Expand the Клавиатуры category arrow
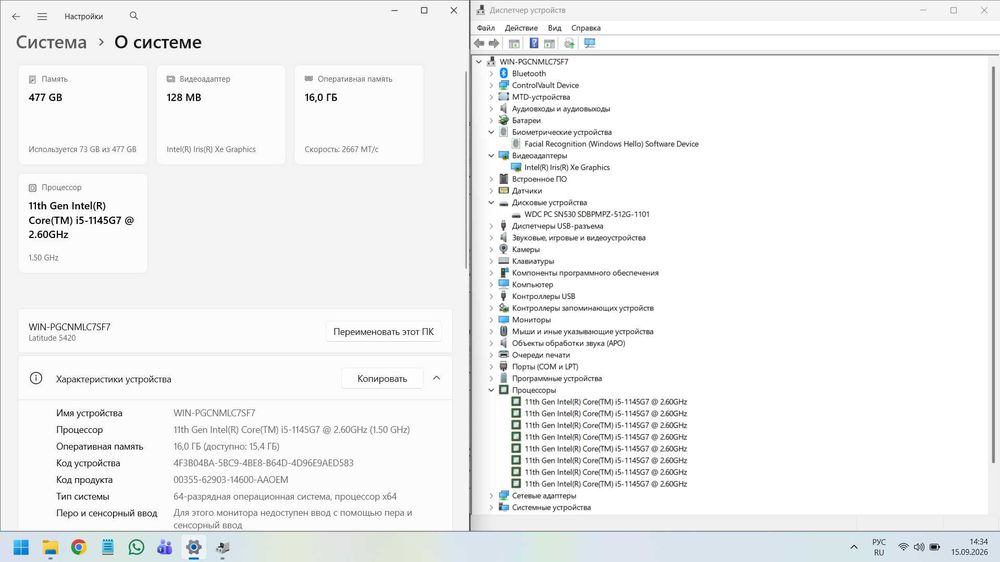Viewport: 1000px width, 562px height. pos(491,262)
